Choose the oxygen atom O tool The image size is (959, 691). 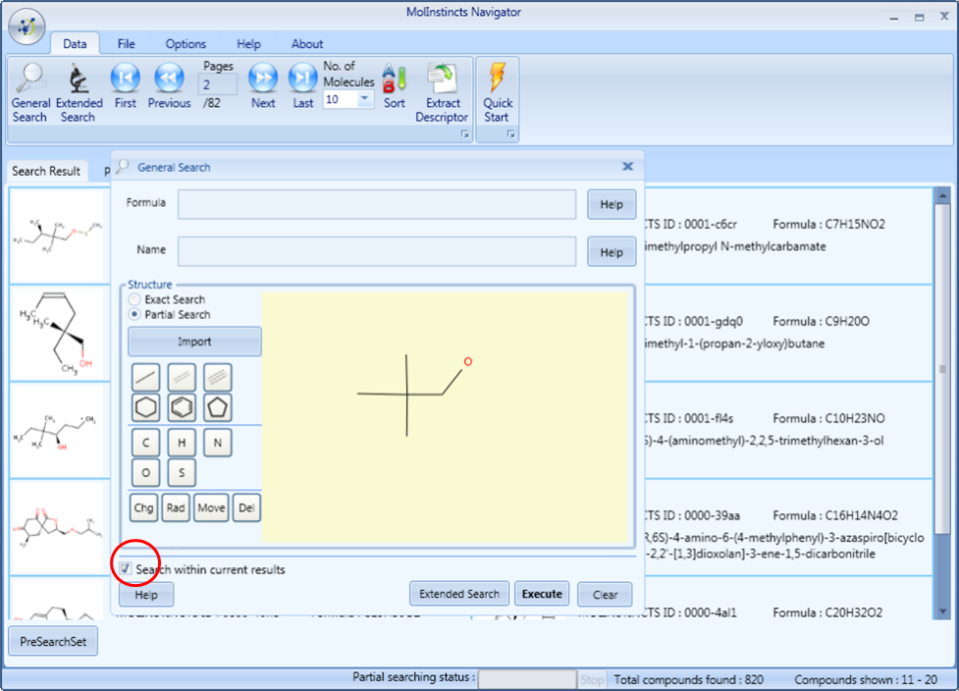[146, 473]
